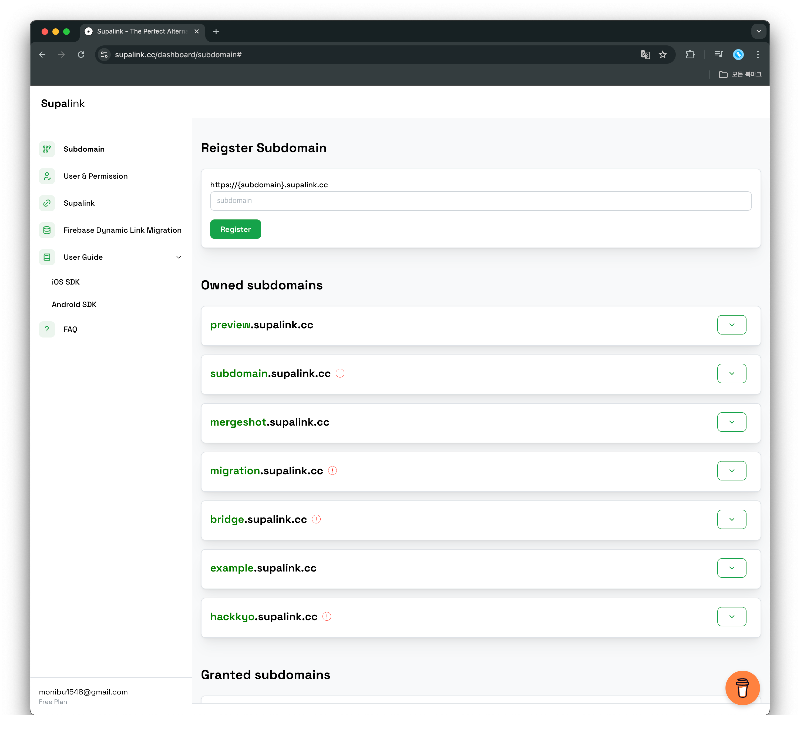Click the subdomain input field
The height and width of the screenshot is (755, 800).
(x=481, y=201)
